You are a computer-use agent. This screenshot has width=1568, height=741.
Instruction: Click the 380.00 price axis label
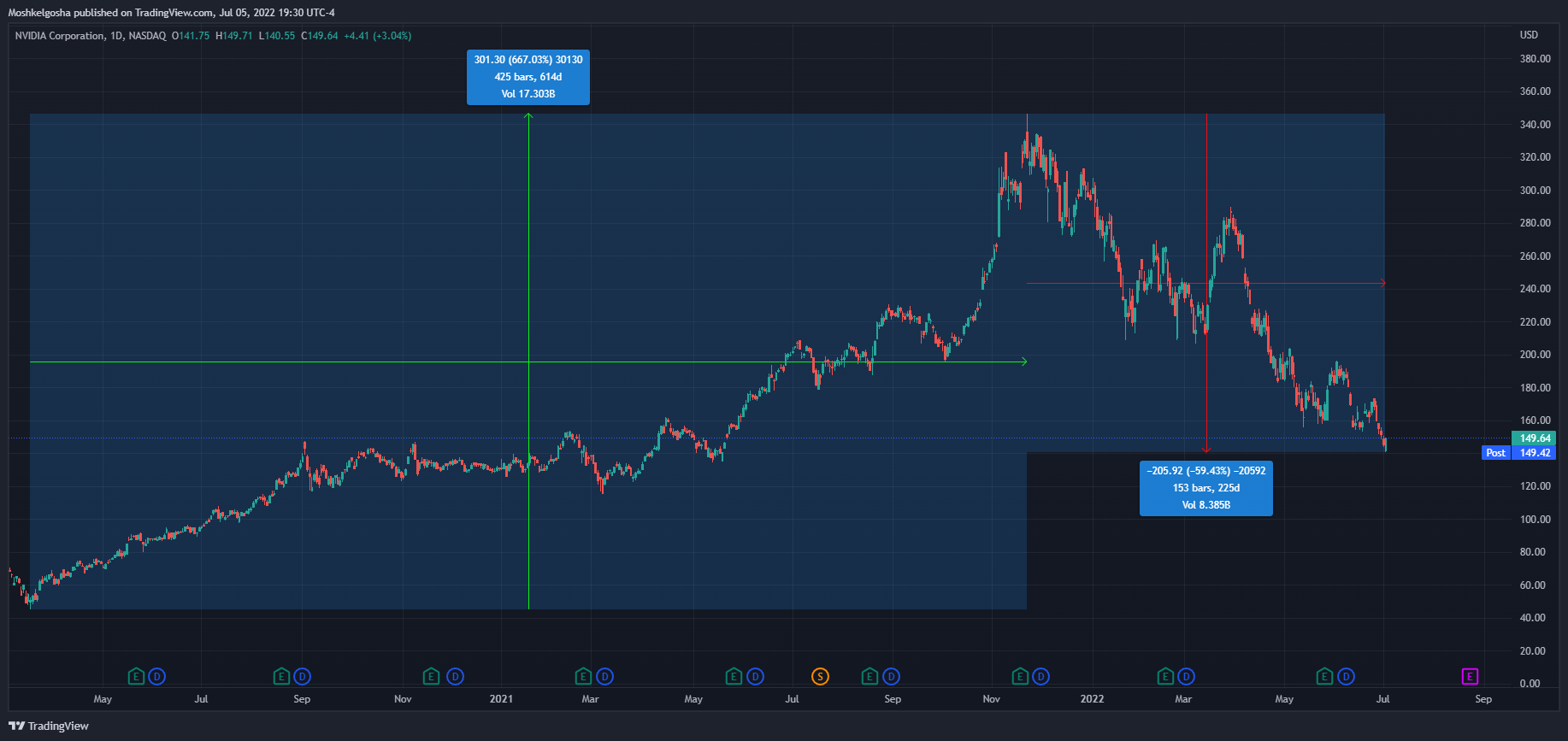[x=1535, y=59]
